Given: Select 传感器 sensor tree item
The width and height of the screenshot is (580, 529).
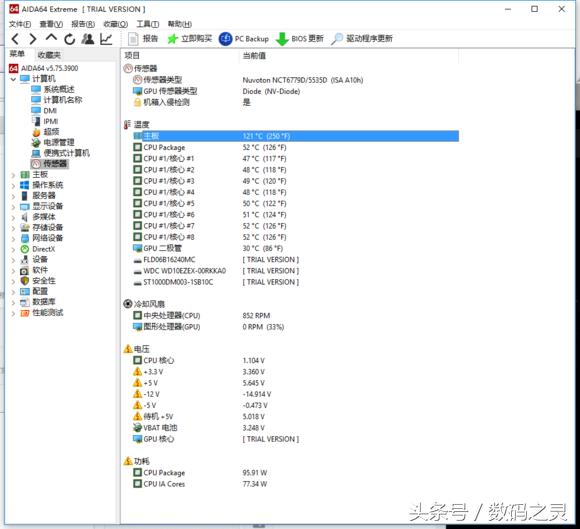Looking at the screenshot, I should pos(50,164).
